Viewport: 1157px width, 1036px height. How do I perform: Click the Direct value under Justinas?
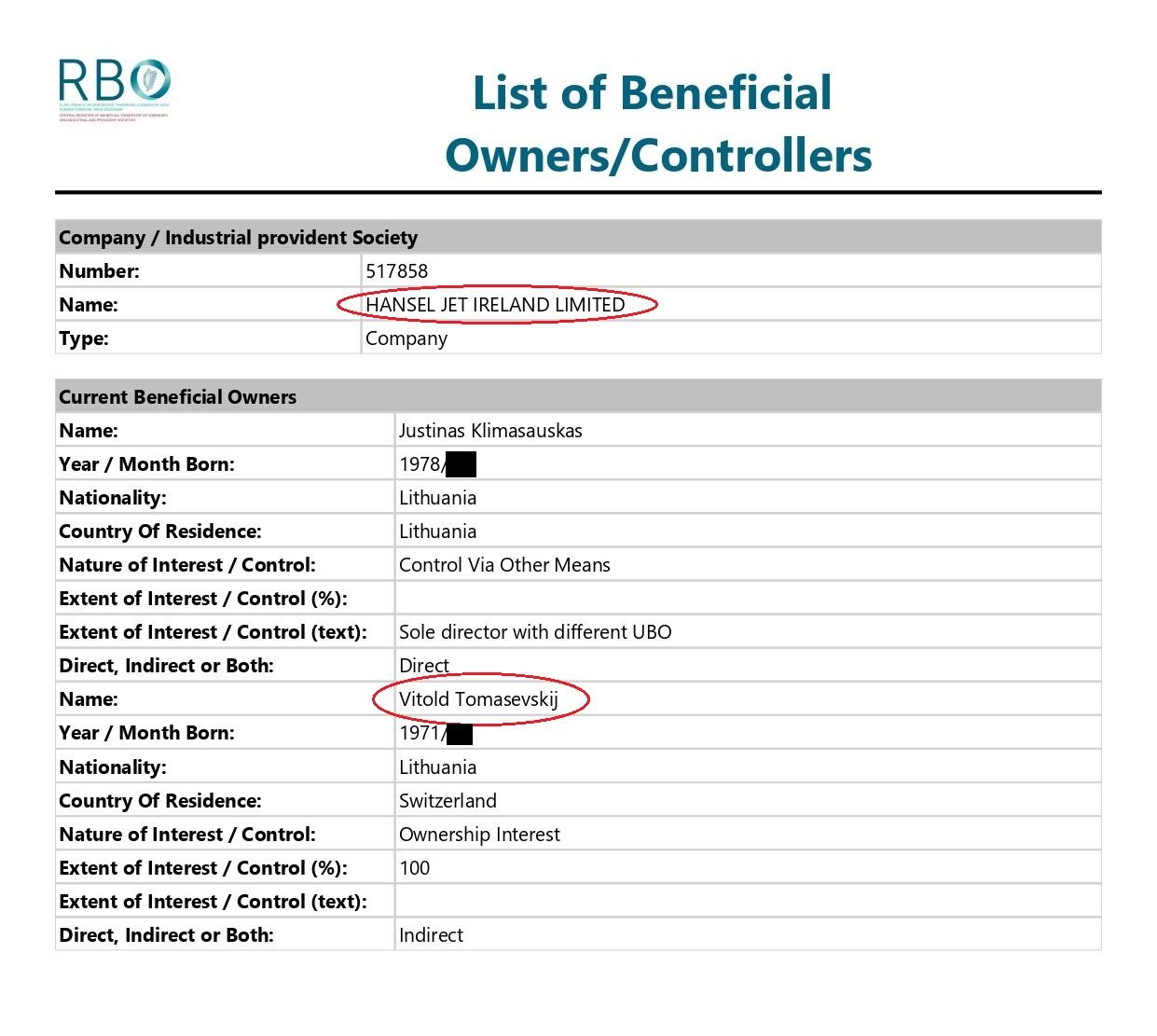(424, 666)
